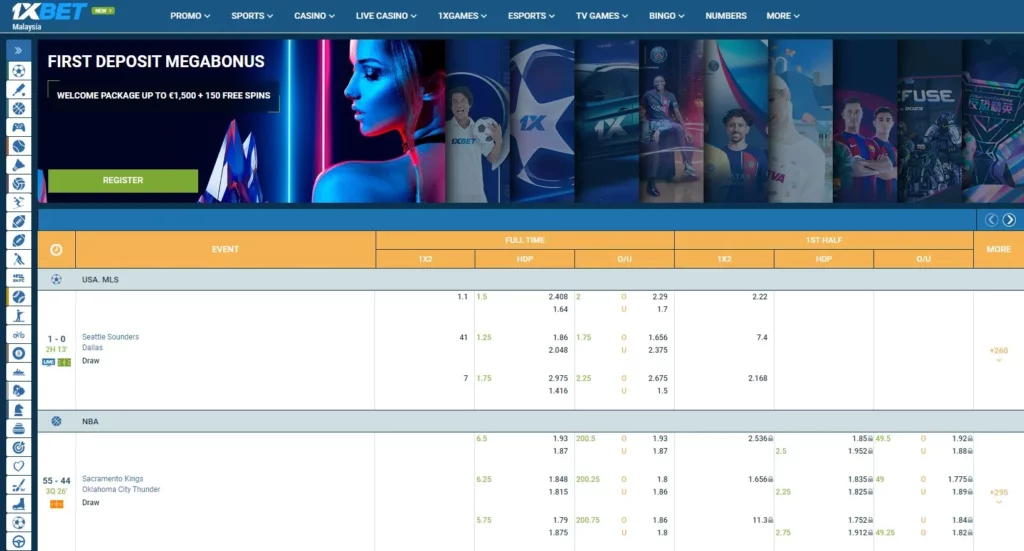Image resolution: width=1024 pixels, height=551 pixels.
Task: Click the heart icon in the sidebar
Action: coord(18,466)
